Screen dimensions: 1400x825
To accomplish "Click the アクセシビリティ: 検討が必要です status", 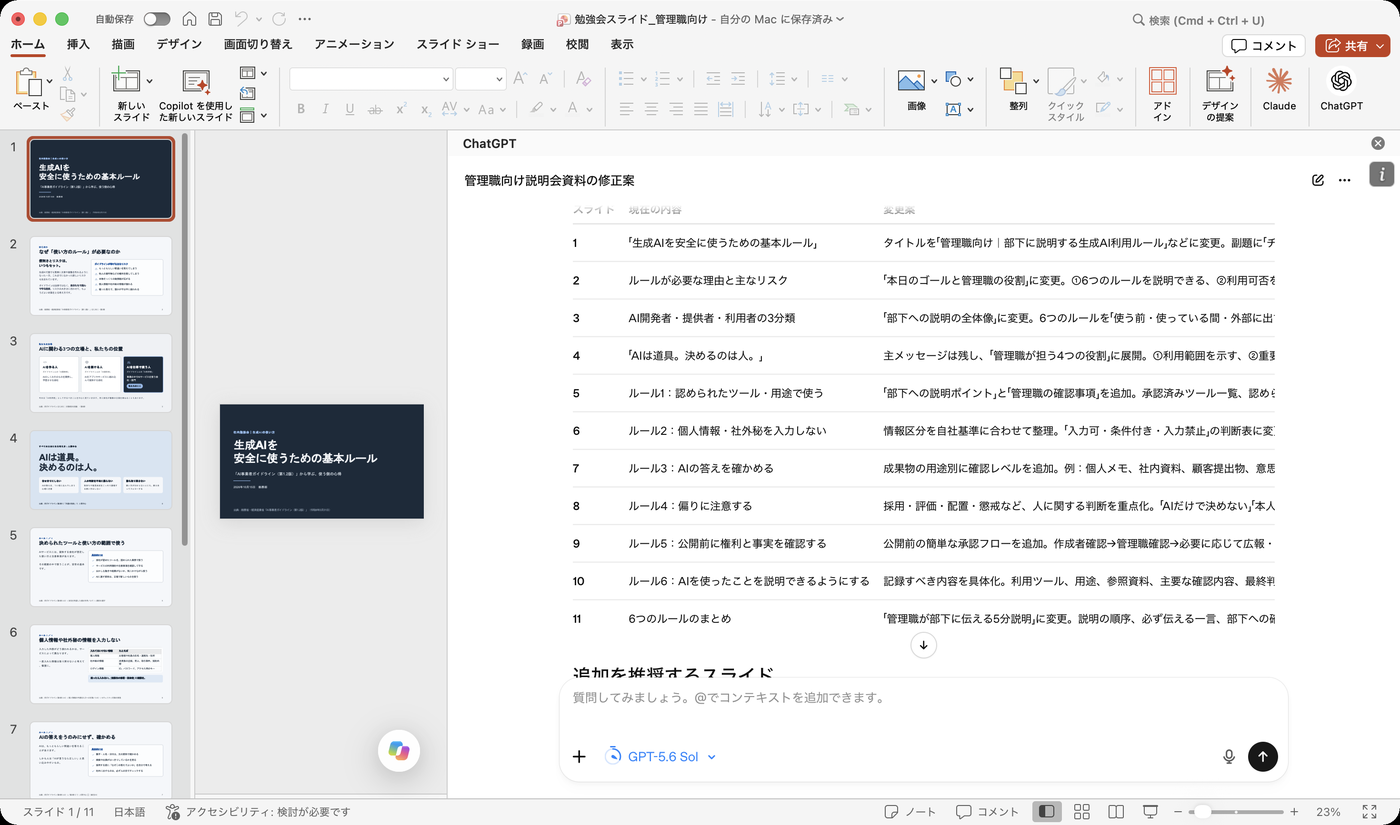I will 258,812.
